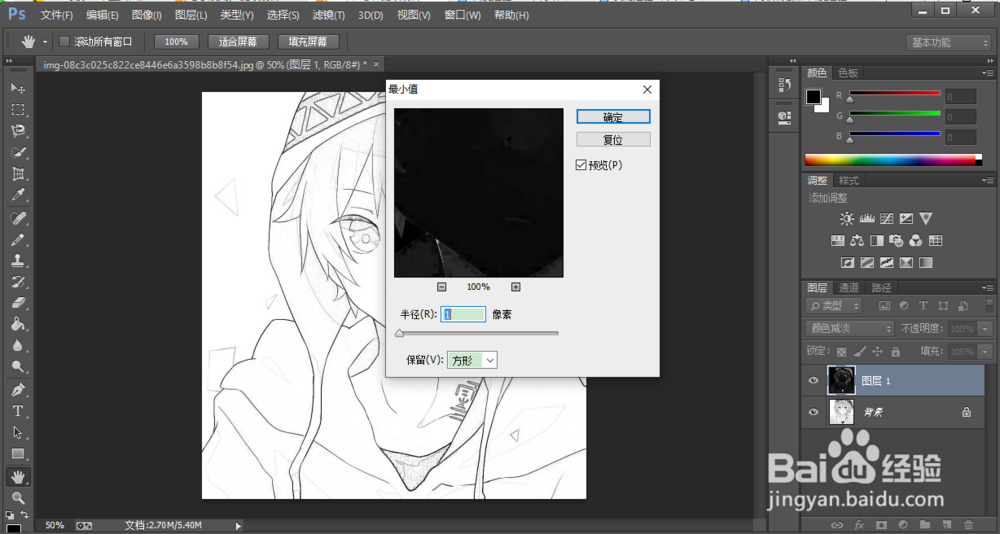The width and height of the screenshot is (1000, 534).
Task: Add a Color Balance adjustment
Action: pyautogui.click(x=857, y=241)
